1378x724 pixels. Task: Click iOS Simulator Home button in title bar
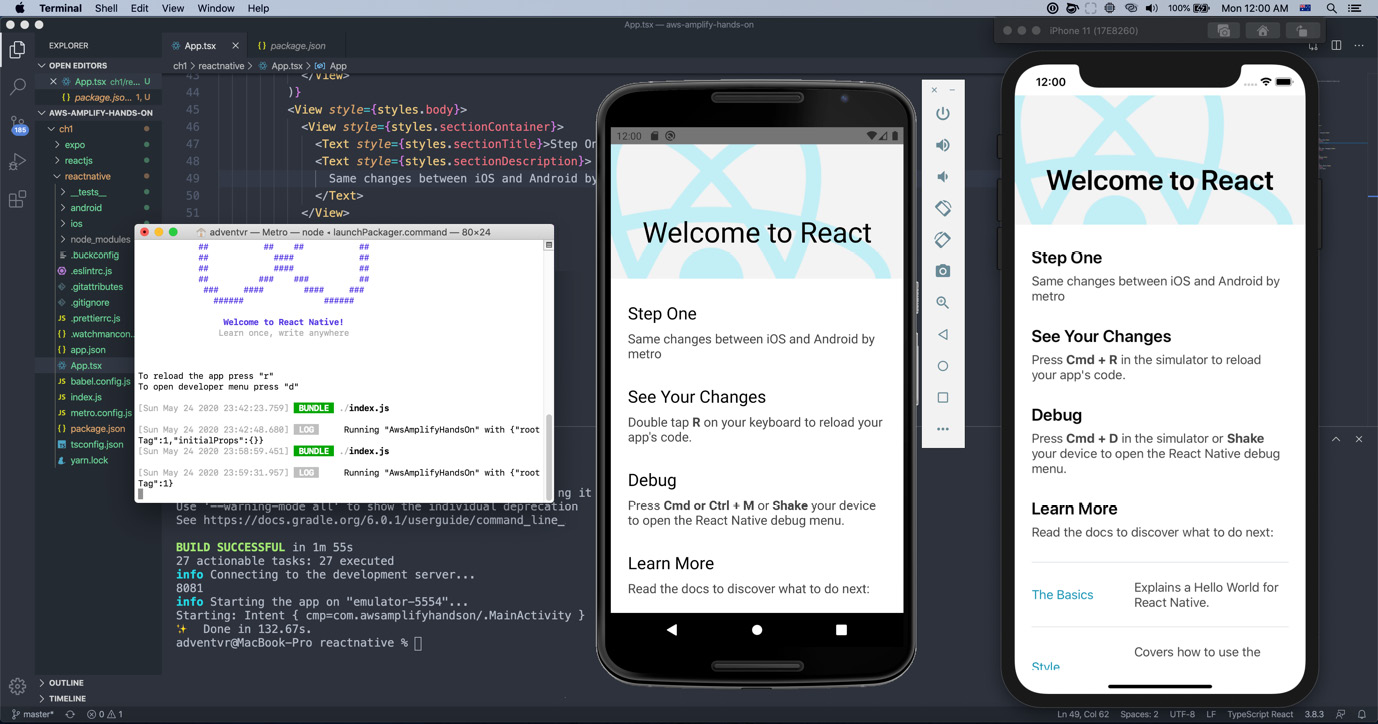point(1262,31)
